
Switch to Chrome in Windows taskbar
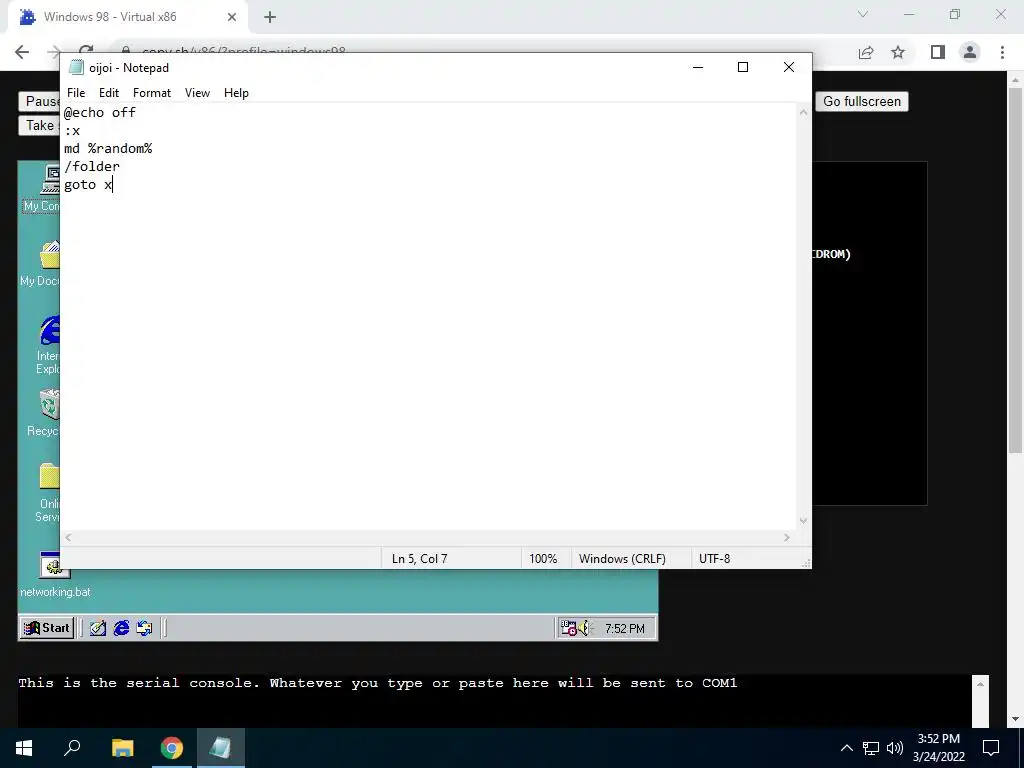click(x=172, y=748)
